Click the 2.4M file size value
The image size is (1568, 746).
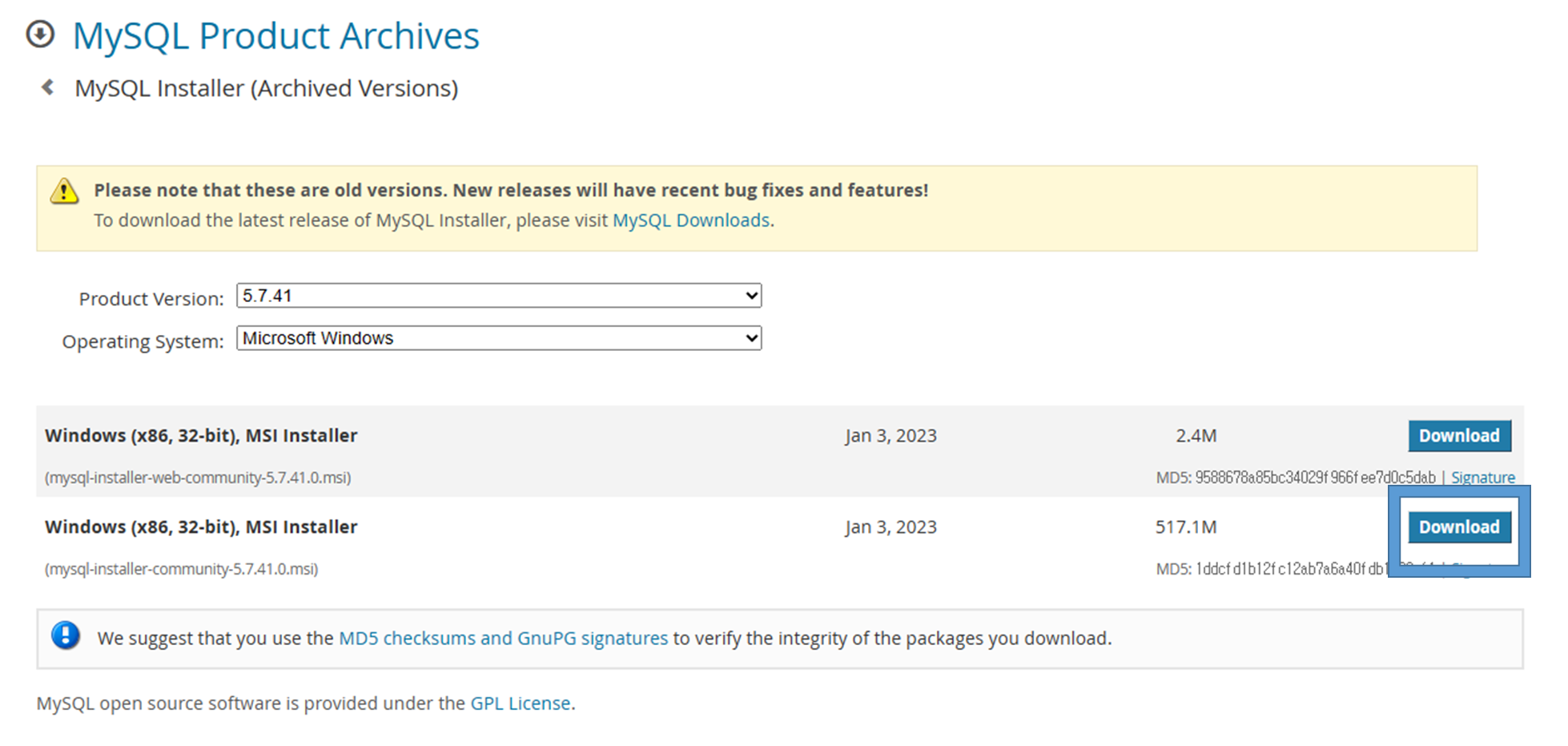(1196, 436)
